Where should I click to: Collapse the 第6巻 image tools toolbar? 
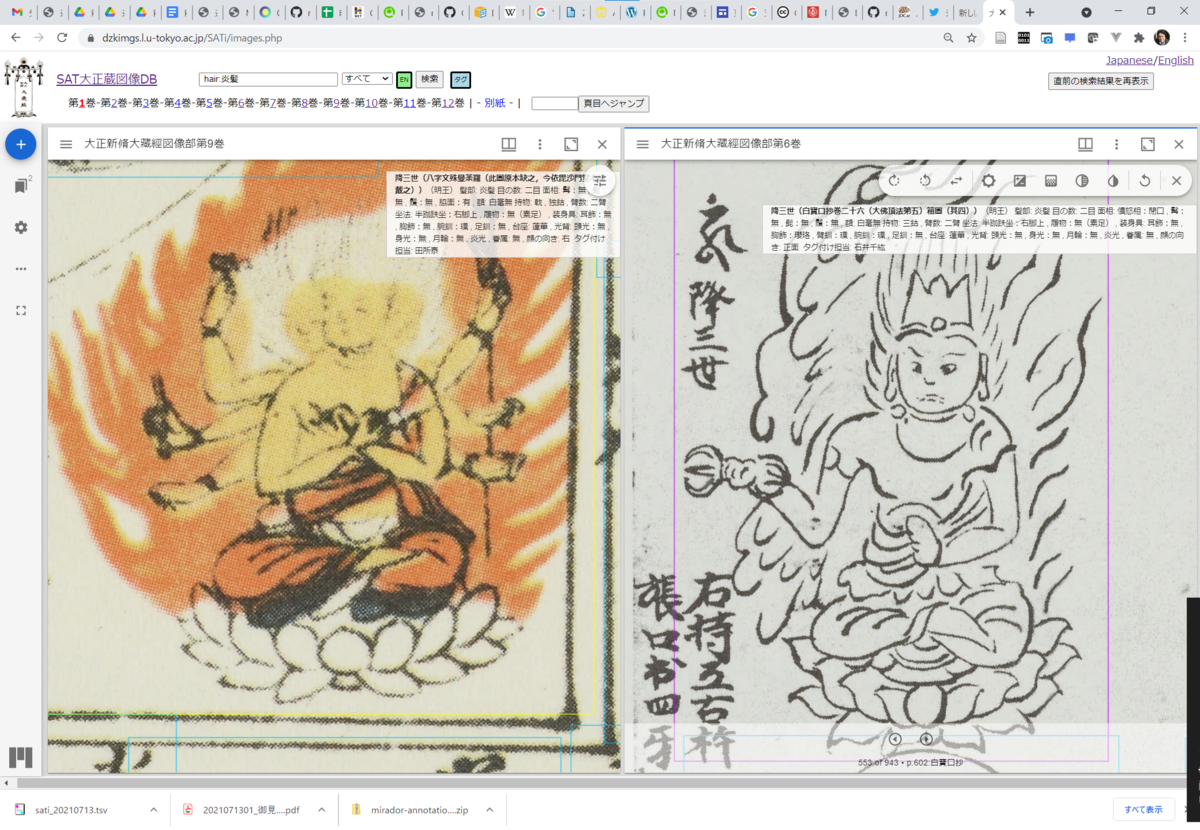[1176, 181]
